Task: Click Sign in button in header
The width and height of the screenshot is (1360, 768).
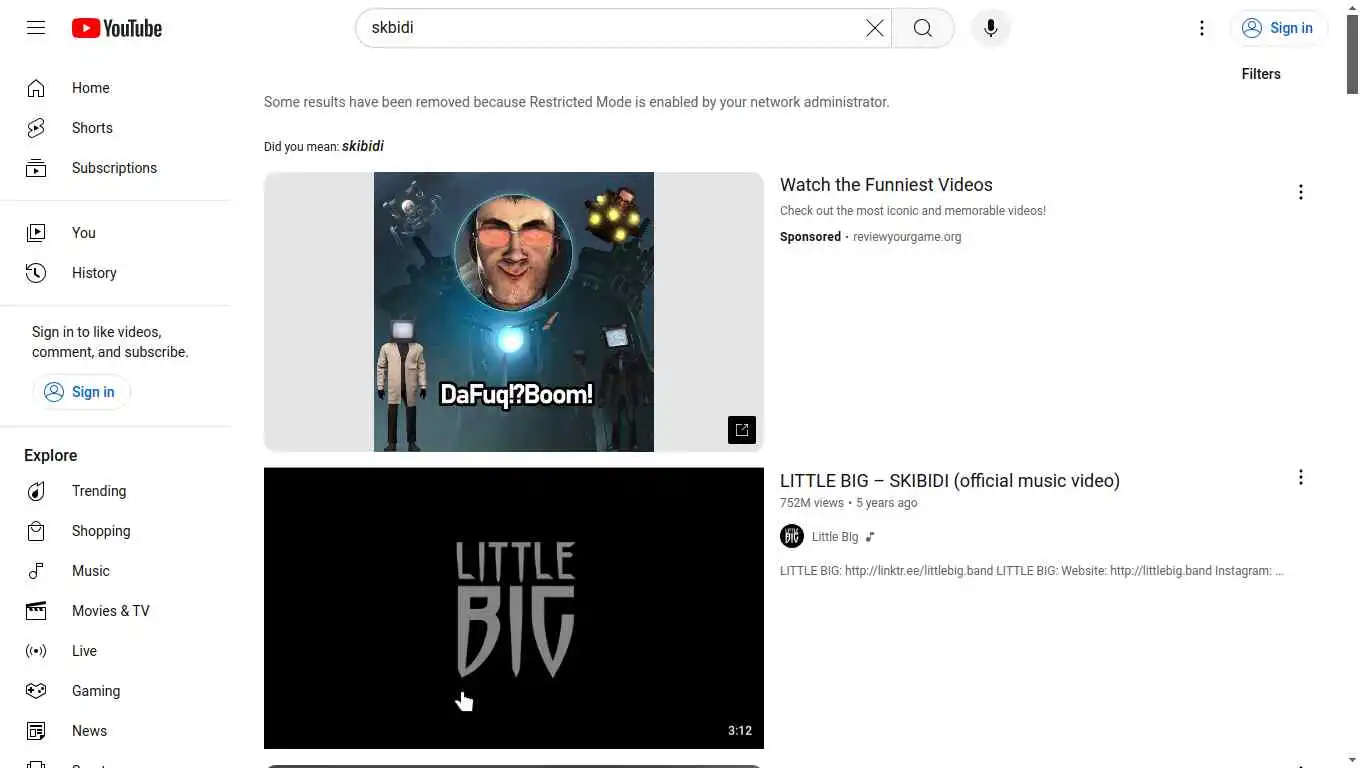Action: pos(1279,28)
